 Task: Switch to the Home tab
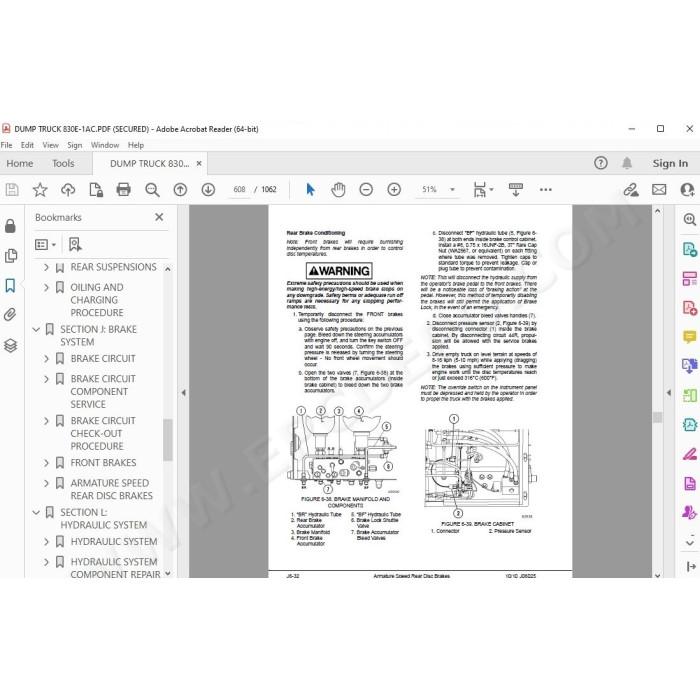tap(20, 163)
